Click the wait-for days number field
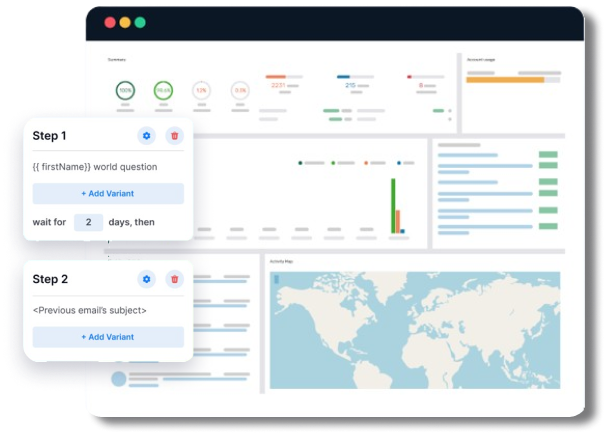 point(88,221)
